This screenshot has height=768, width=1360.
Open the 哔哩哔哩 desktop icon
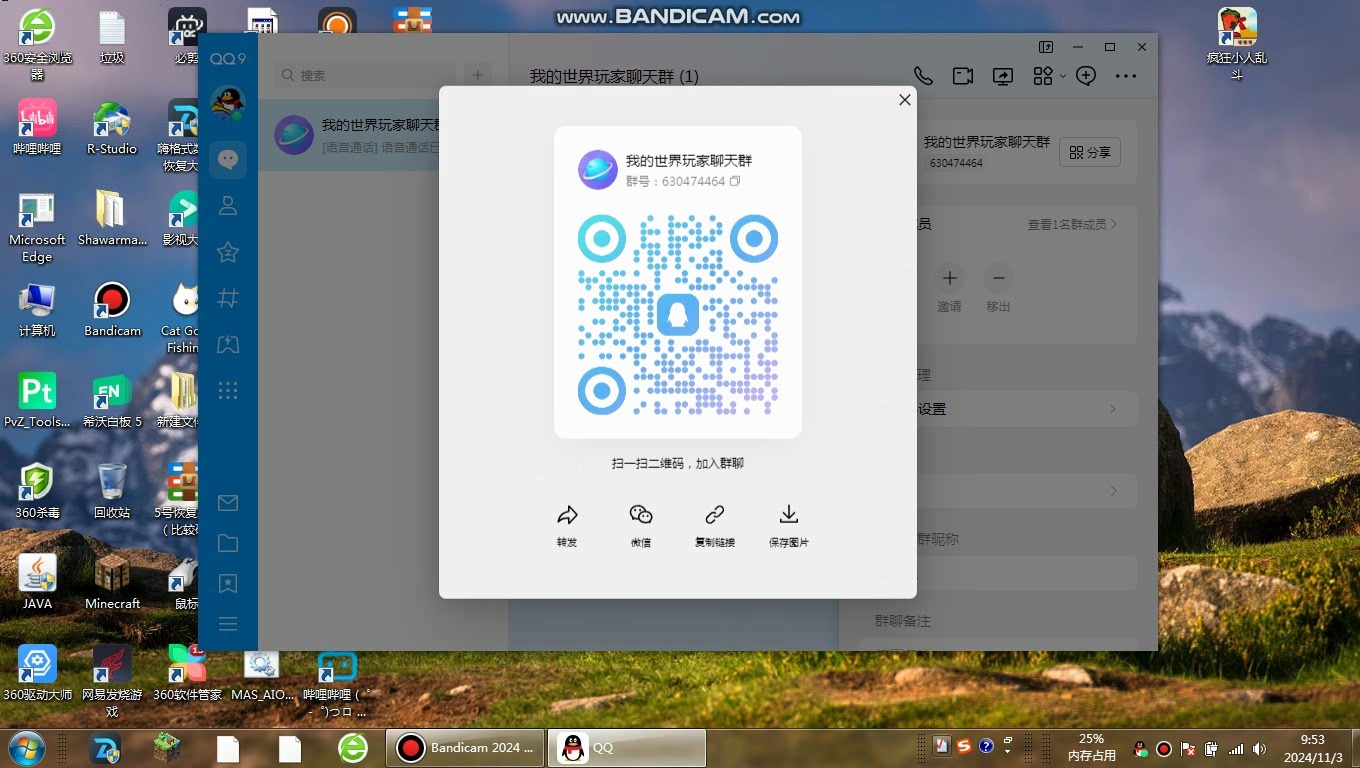[x=37, y=127]
